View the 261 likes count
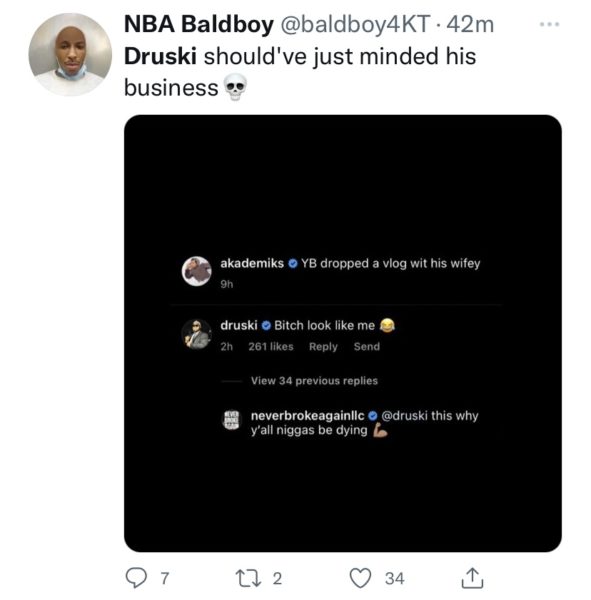Screen dimensions: 591x600 click(x=271, y=347)
